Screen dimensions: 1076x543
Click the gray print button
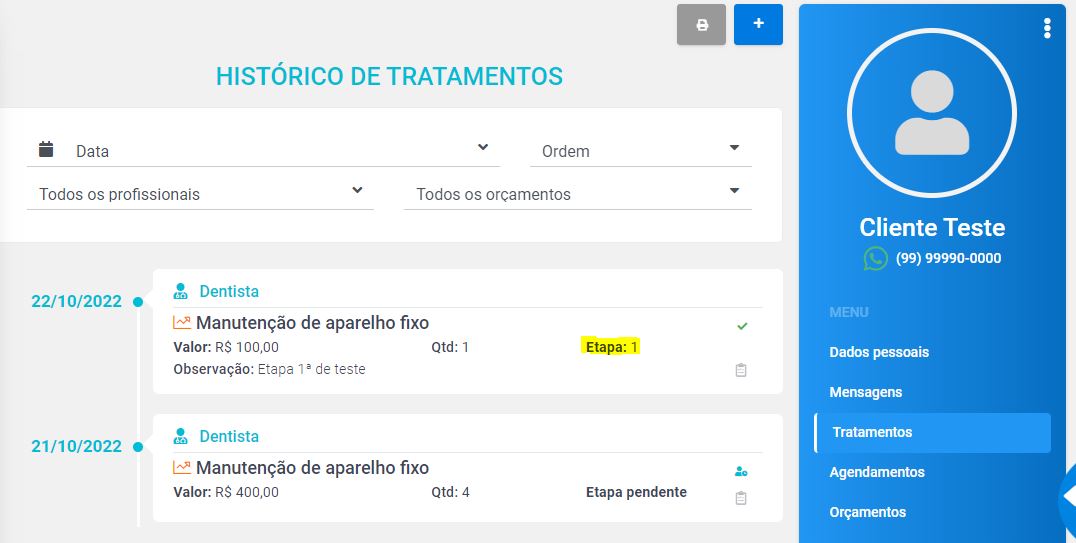click(x=701, y=25)
